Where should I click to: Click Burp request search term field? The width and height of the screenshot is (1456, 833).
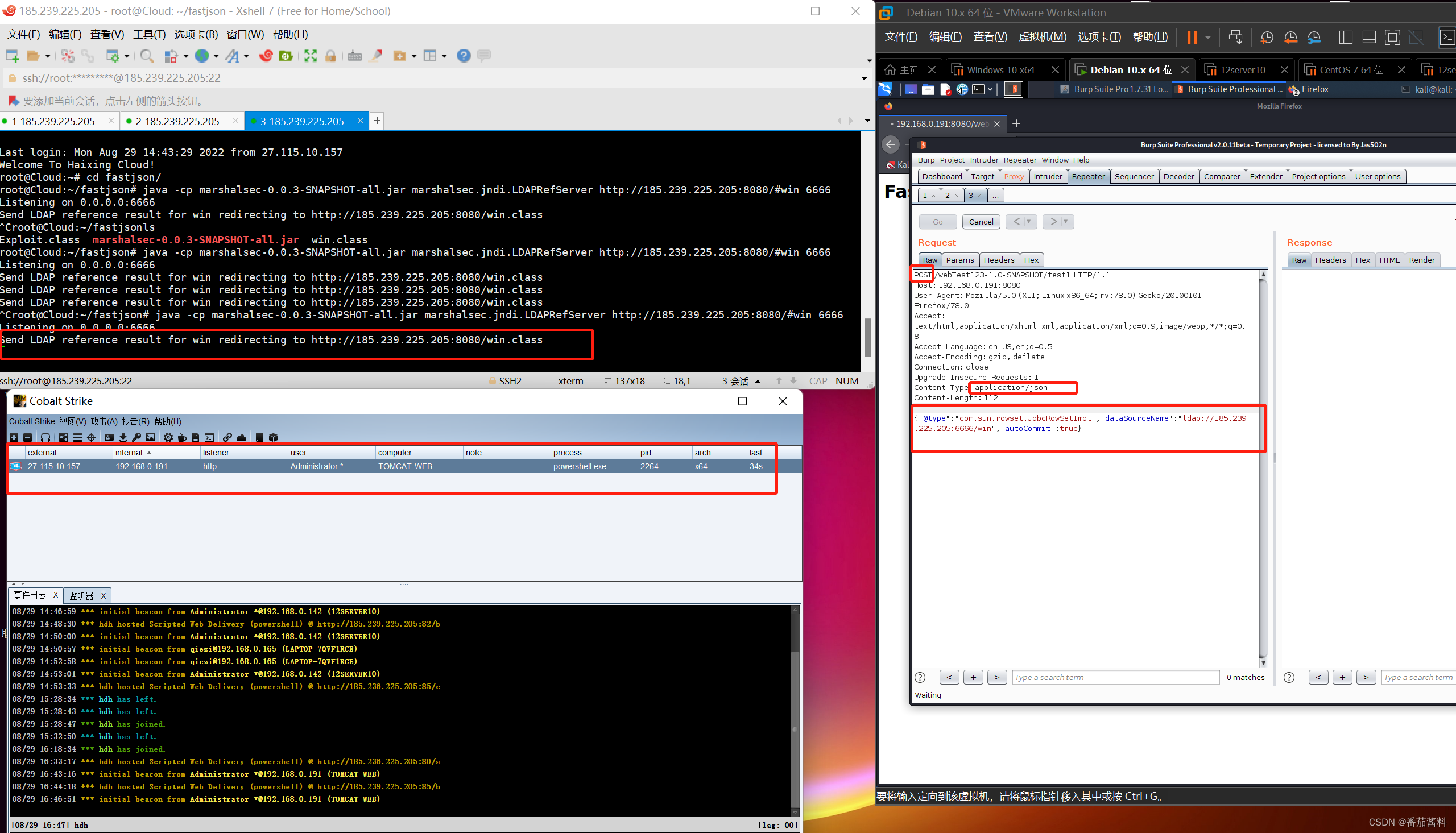(x=1115, y=677)
